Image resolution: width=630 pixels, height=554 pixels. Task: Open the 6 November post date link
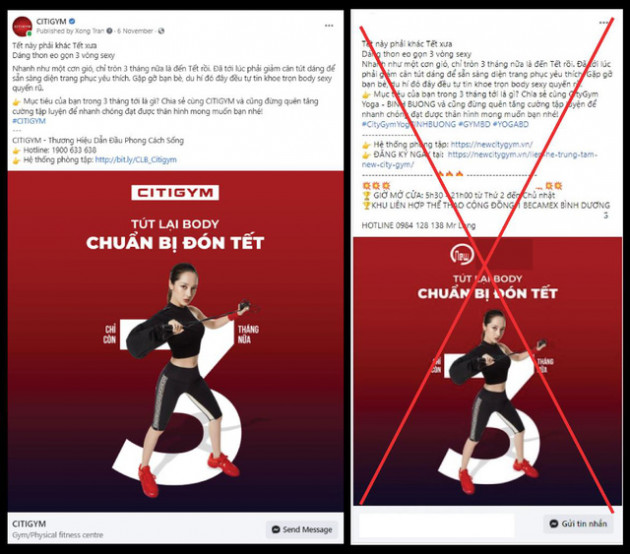click(x=135, y=31)
